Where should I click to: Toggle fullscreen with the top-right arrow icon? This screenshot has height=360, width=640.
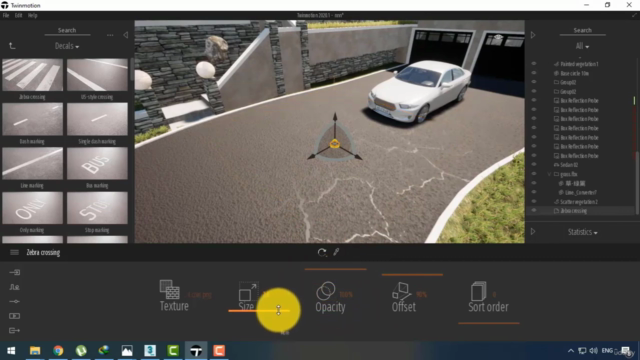point(634,16)
